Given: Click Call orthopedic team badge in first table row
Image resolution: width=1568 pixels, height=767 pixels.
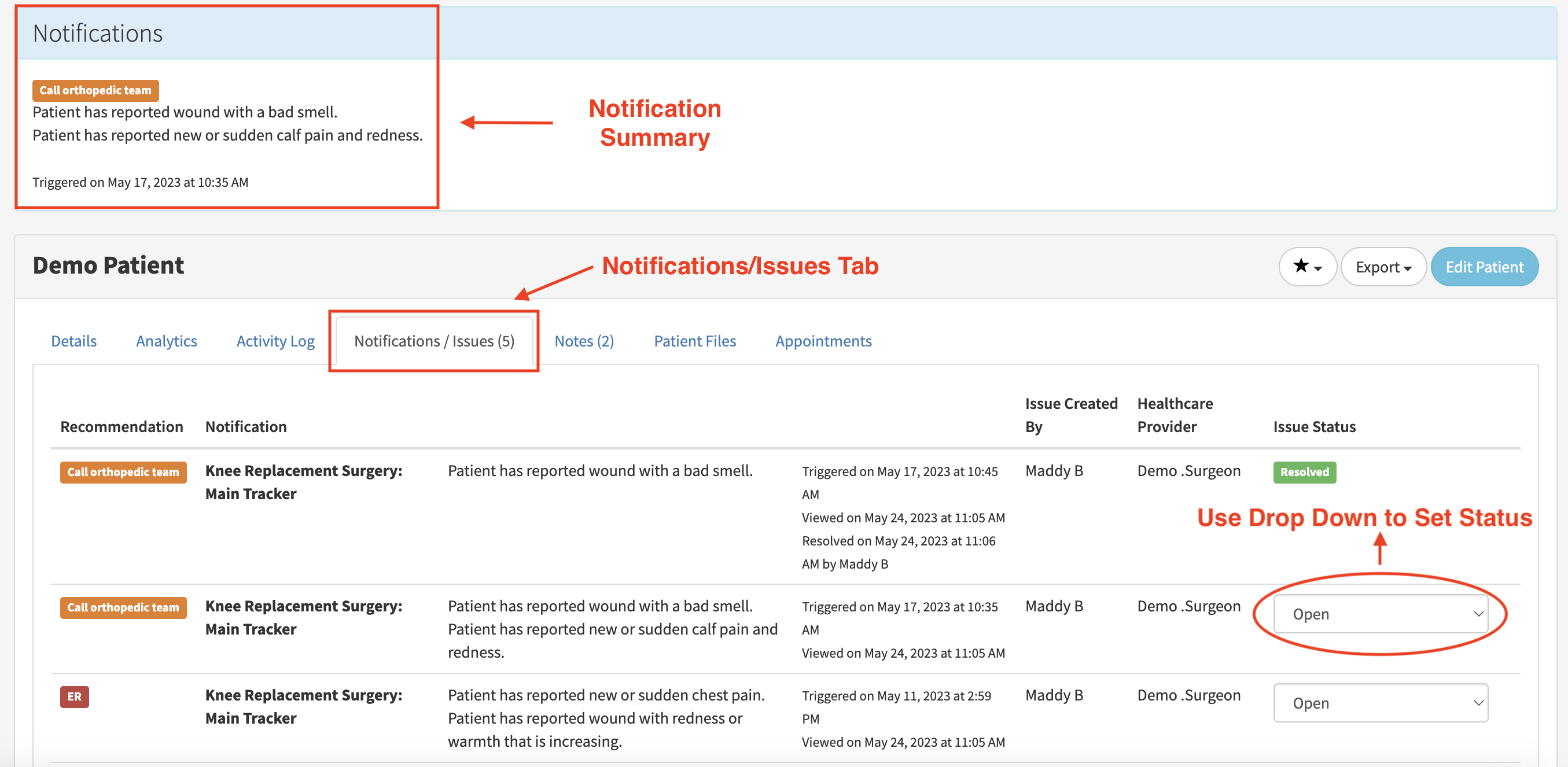Looking at the screenshot, I should [x=123, y=472].
